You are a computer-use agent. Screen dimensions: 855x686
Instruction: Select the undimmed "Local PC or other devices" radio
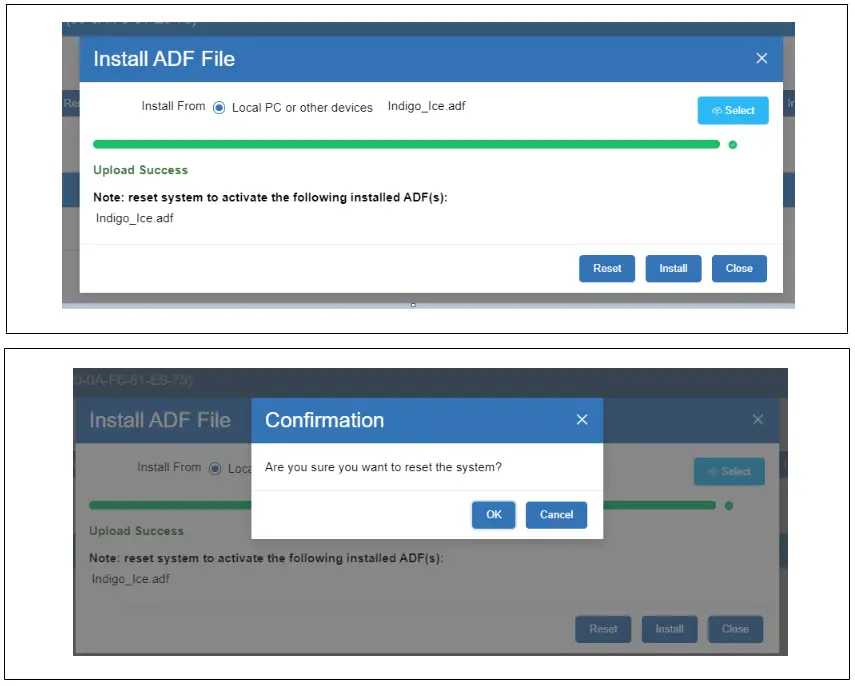pyautogui.click(x=219, y=108)
